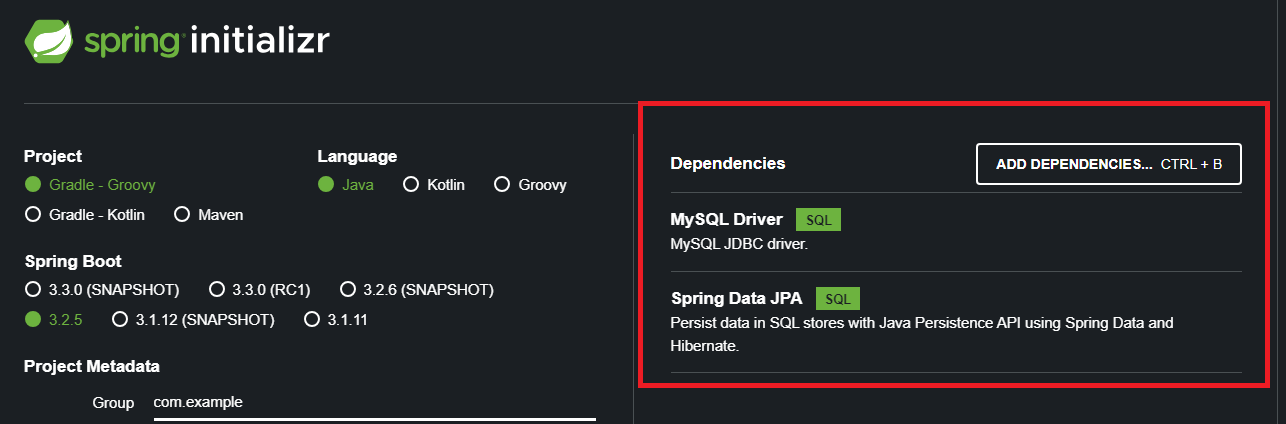Screen dimensions: 1286x424
Task: Click the Project section heading
Action: pyautogui.click(x=53, y=156)
